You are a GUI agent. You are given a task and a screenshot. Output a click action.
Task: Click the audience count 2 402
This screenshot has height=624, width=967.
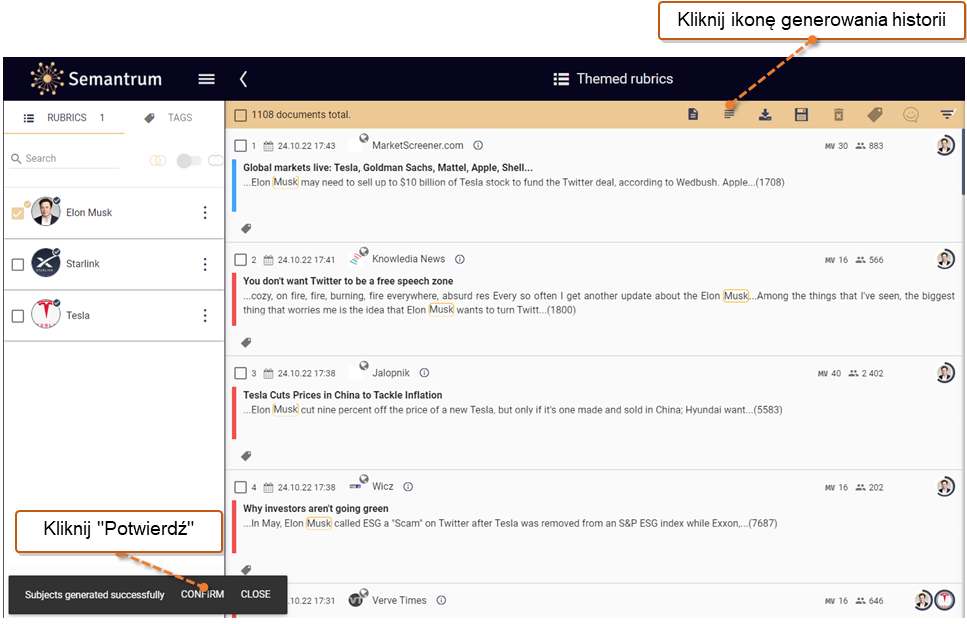pos(872,374)
